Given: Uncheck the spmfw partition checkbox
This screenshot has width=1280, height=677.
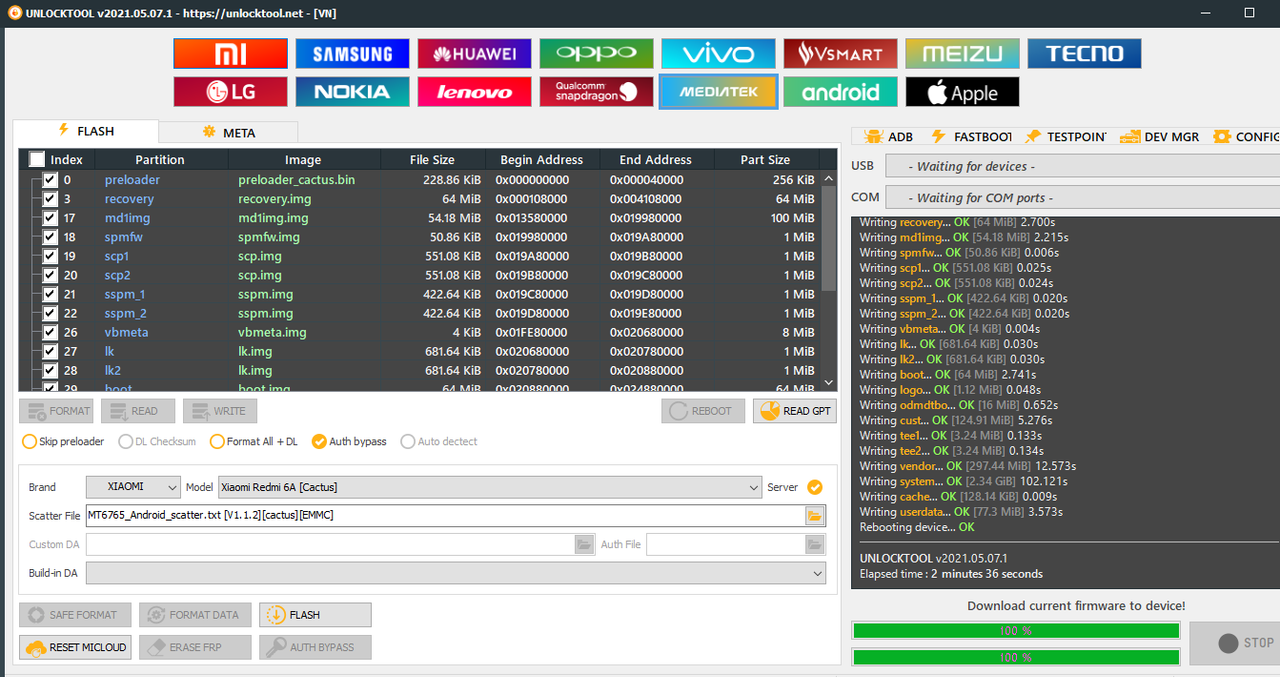Looking at the screenshot, I should tap(50, 237).
